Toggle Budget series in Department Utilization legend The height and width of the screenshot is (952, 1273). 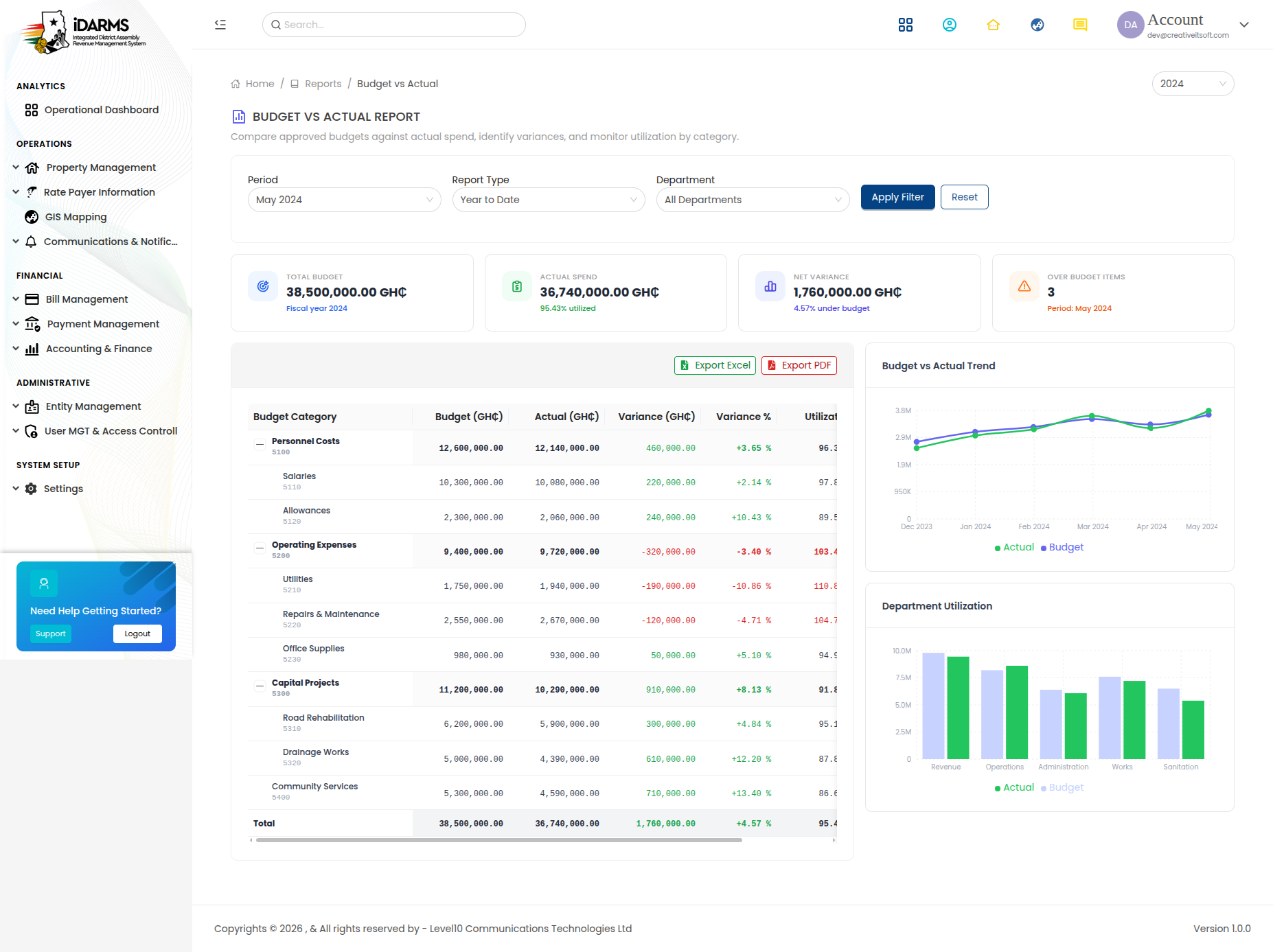pyautogui.click(x=1062, y=787)
